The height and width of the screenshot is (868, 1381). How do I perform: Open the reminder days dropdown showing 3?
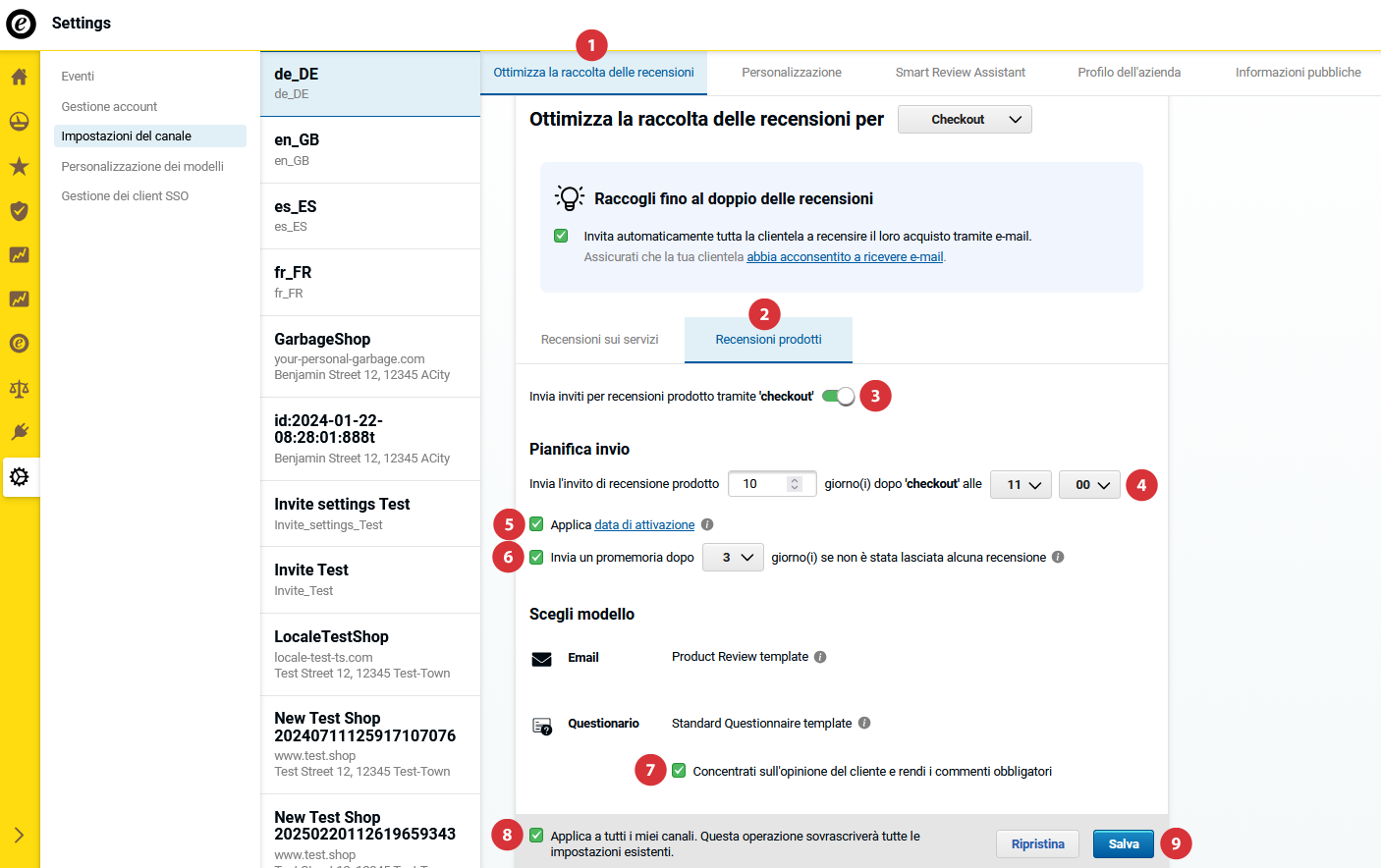(x=733, y=558)
